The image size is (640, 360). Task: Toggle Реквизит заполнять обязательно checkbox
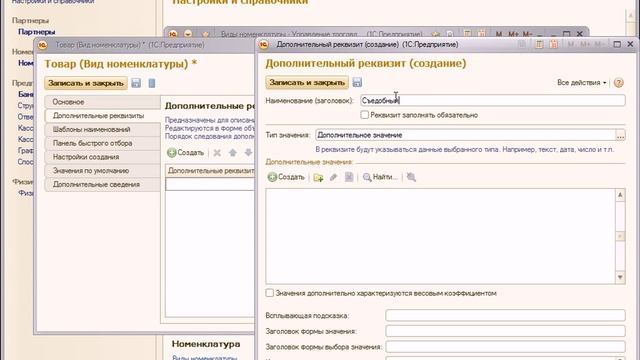point(364,115)
